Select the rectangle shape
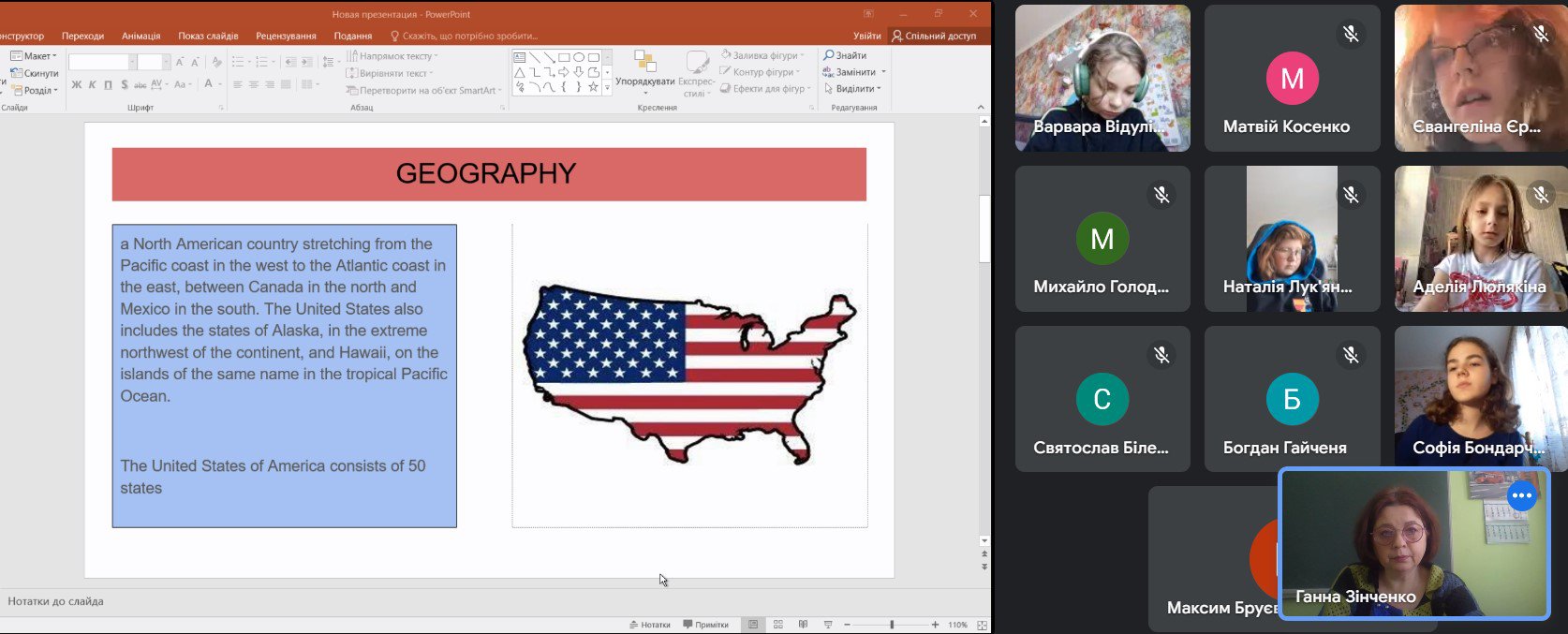Image resolution: width=1568 pixels, height=634 pixels. click(564, 57)
